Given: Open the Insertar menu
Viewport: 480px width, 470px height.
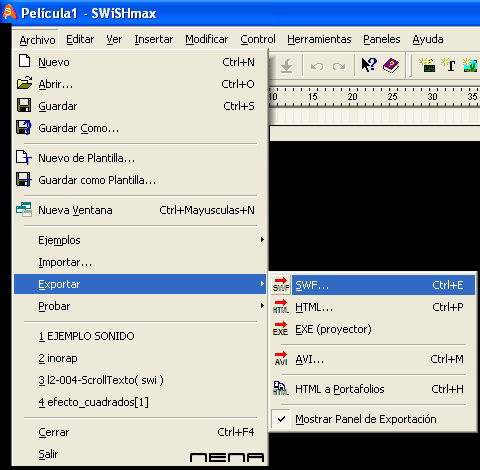Looking at the screenshot, I should (x=154, y=39).
